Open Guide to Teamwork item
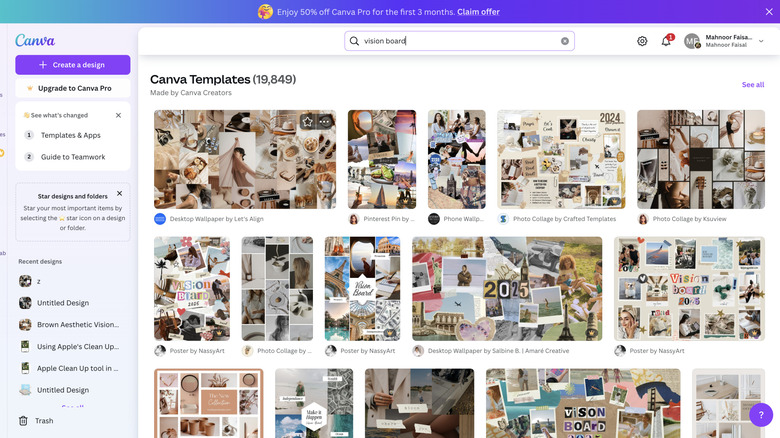 coord(73,157)
